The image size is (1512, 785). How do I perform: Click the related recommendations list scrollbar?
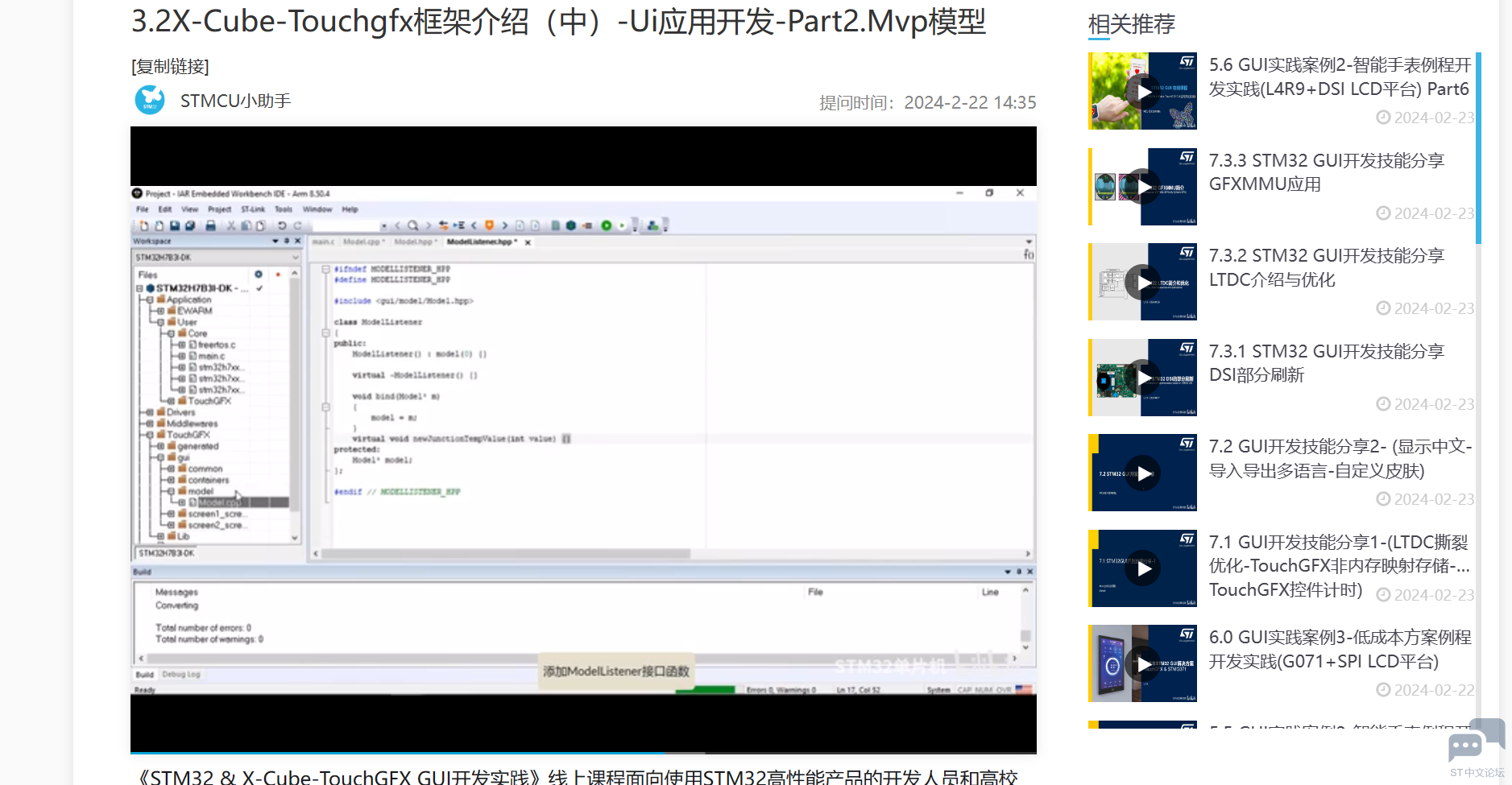point(1478,148)
